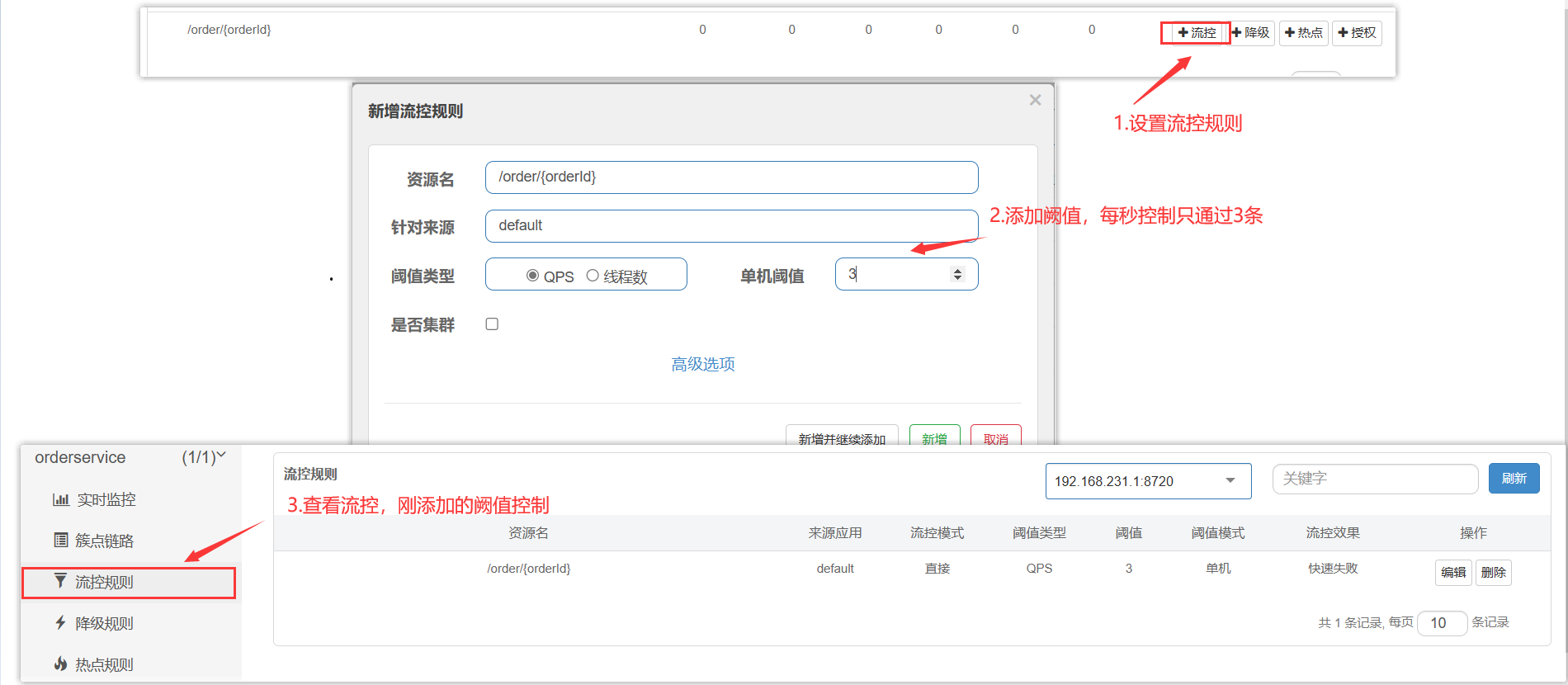This screenshot has height=685, width=1568.
Task: Click the 流控规则 funnel icon
Action: tap(60, 581)
